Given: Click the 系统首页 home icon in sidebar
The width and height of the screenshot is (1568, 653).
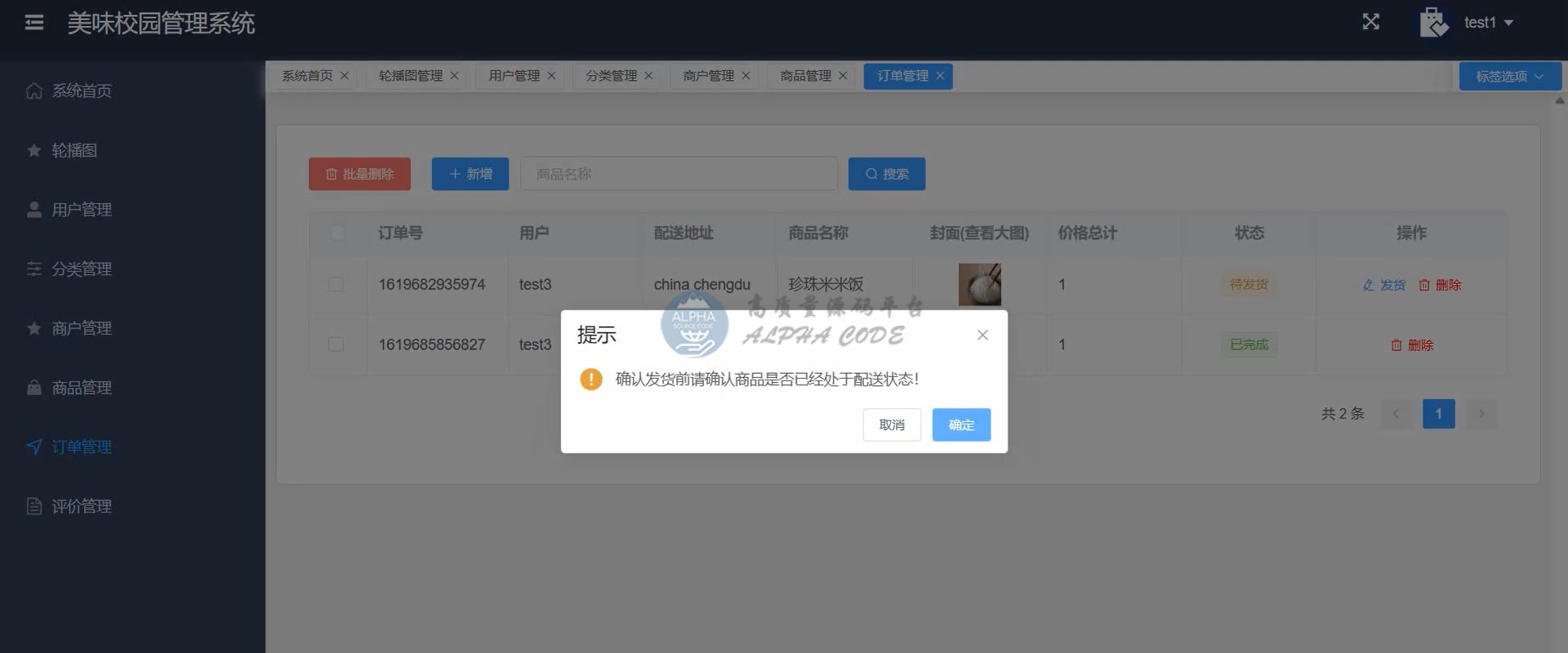Looking at the screenshot, I should click(34, 91).
